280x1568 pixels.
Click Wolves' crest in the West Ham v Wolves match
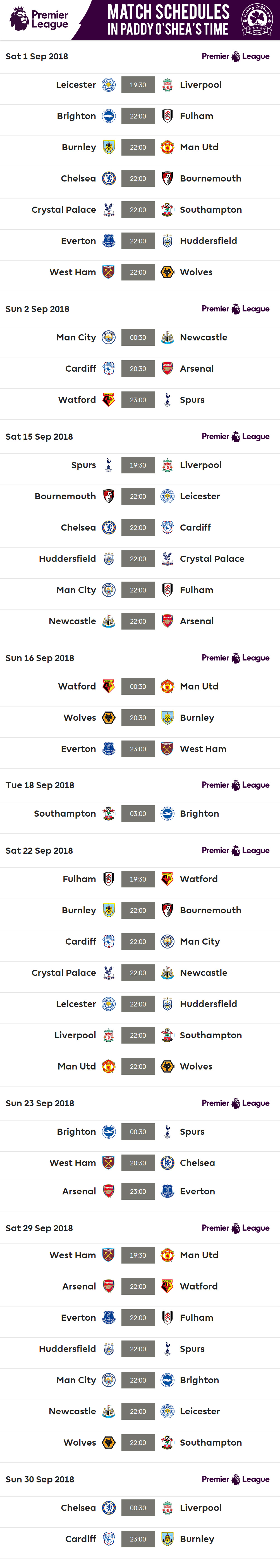(x=167, y=272)
